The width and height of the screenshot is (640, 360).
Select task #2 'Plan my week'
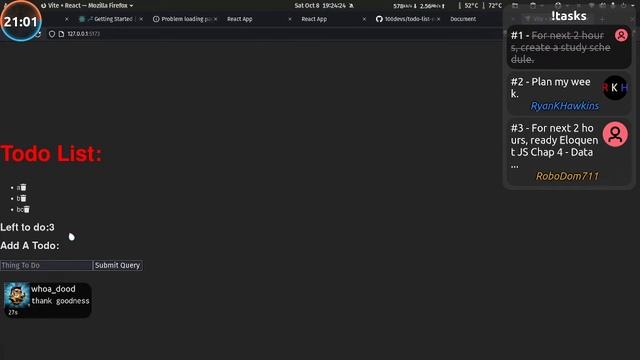click(x=569, y=93)
